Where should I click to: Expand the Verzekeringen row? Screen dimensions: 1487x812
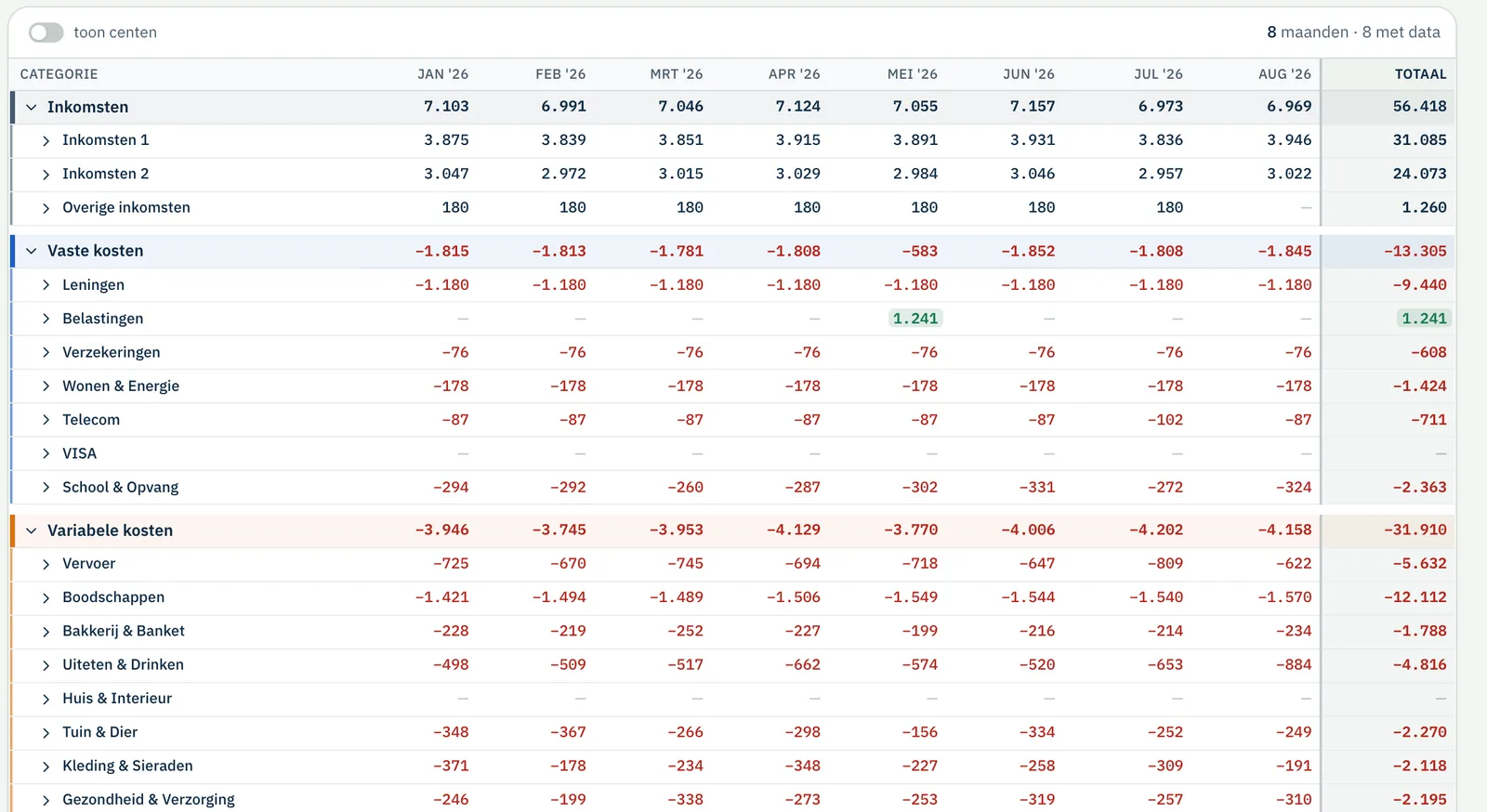(x=46, y=352)
